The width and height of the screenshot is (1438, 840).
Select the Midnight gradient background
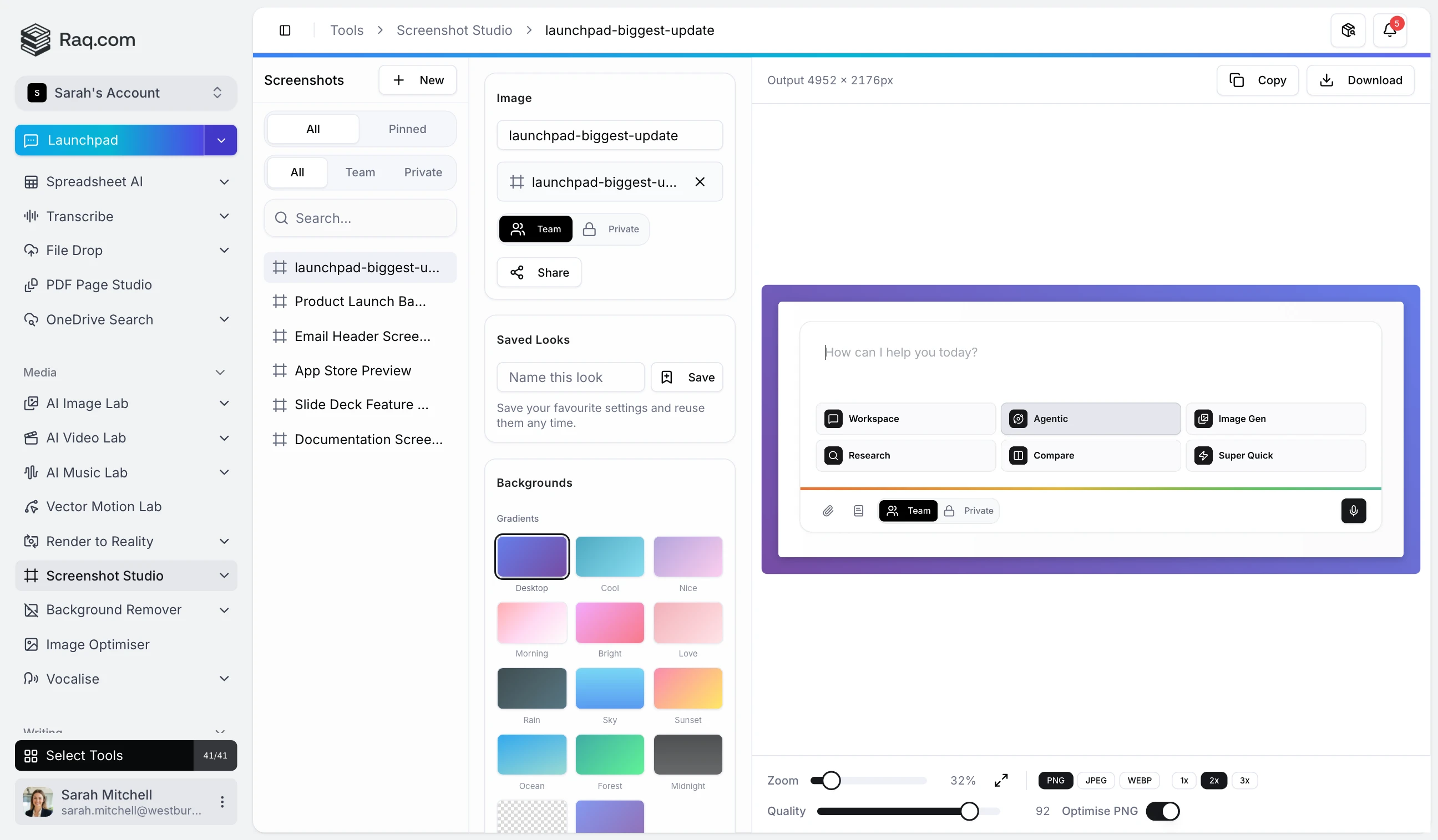tap(687, 755)
